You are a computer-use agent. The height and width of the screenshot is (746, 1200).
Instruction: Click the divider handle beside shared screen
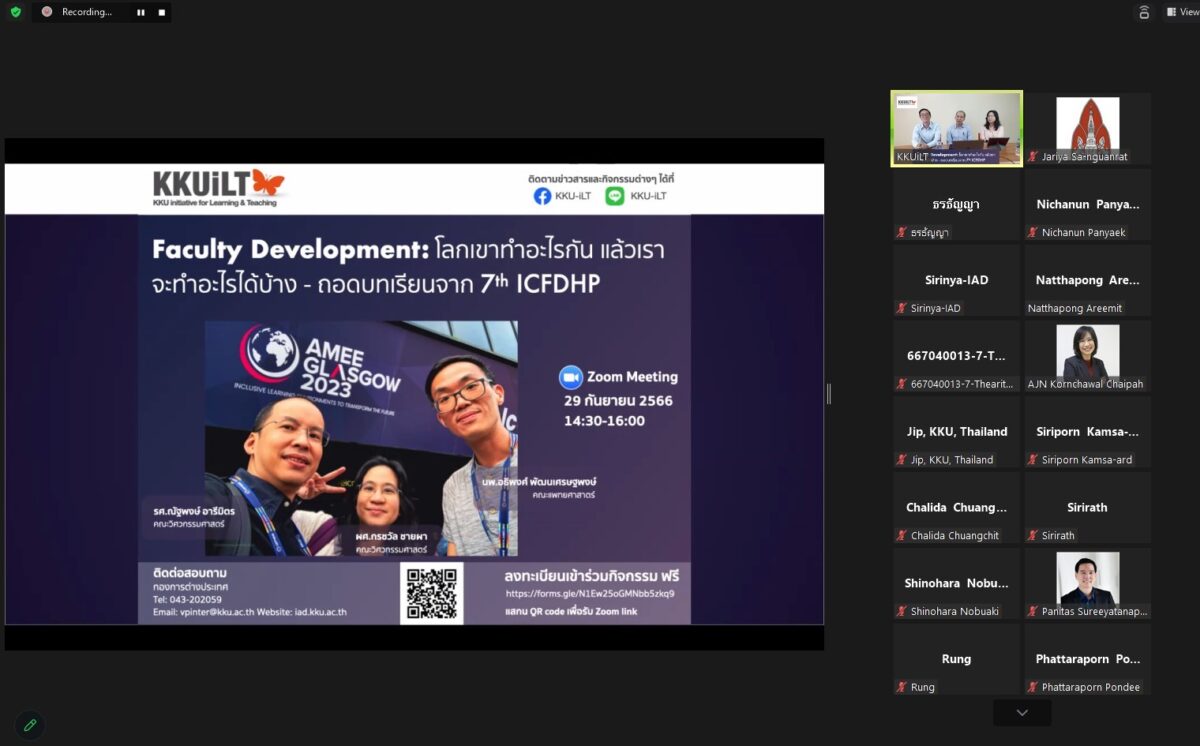tap(828, 394)
